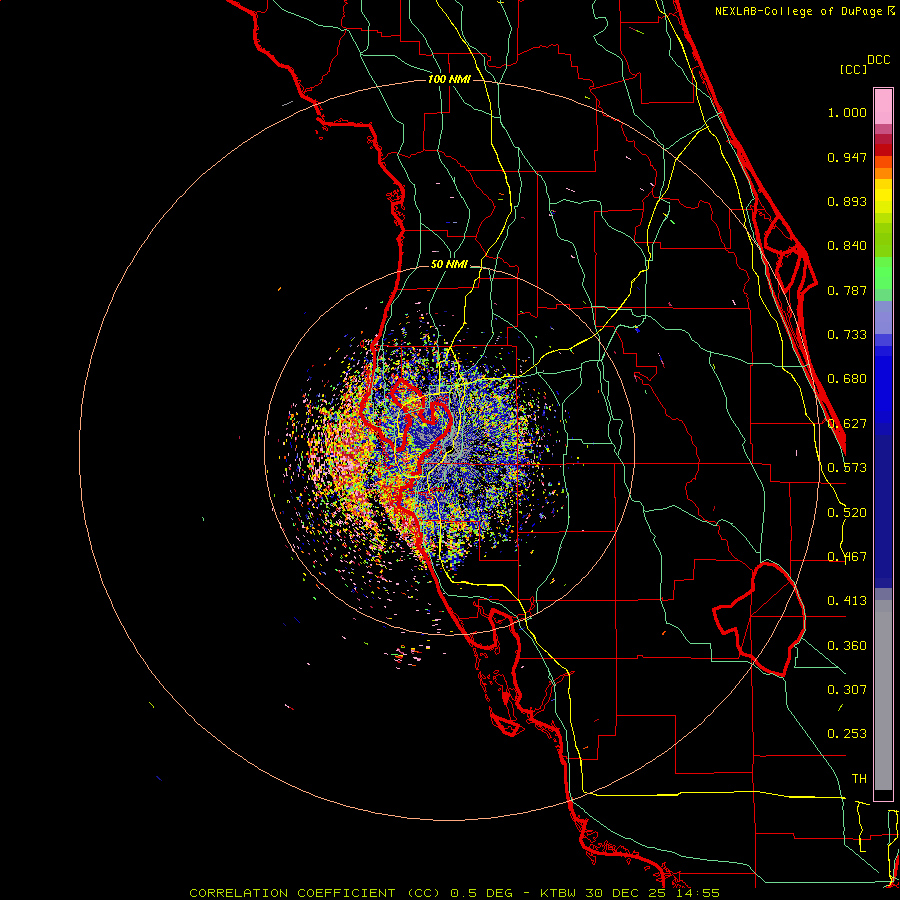Select the 0.360 scale value
The height and width of the screenshot is (900, 900).
tap(847, 646)
